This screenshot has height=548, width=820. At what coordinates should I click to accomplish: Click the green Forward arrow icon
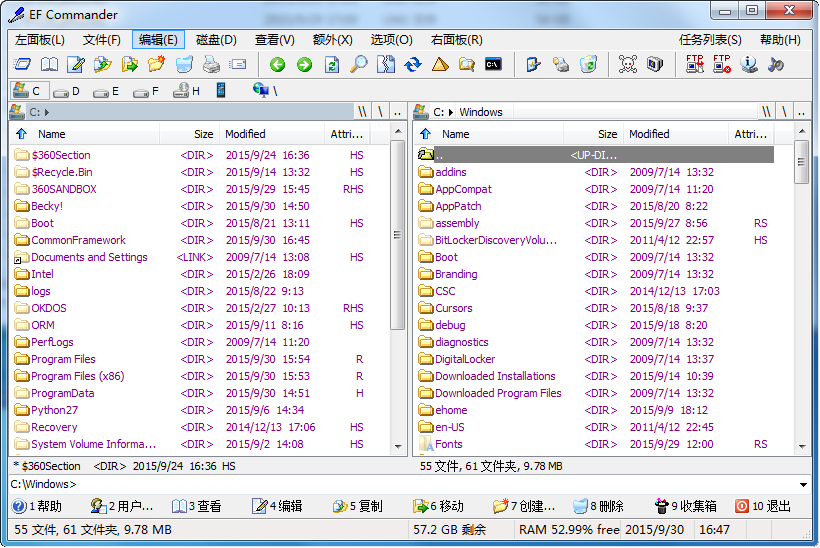[304, 64]
